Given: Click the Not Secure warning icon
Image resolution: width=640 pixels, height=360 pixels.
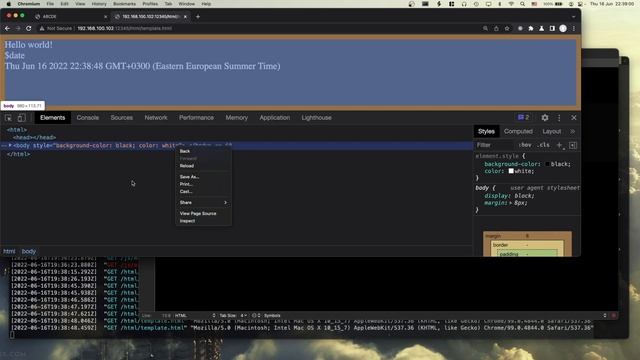Looking at the screenshot, I should 42,29.
